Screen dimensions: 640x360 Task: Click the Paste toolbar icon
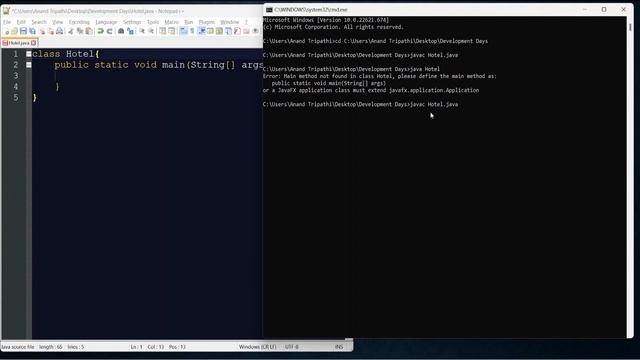(89, 31)
